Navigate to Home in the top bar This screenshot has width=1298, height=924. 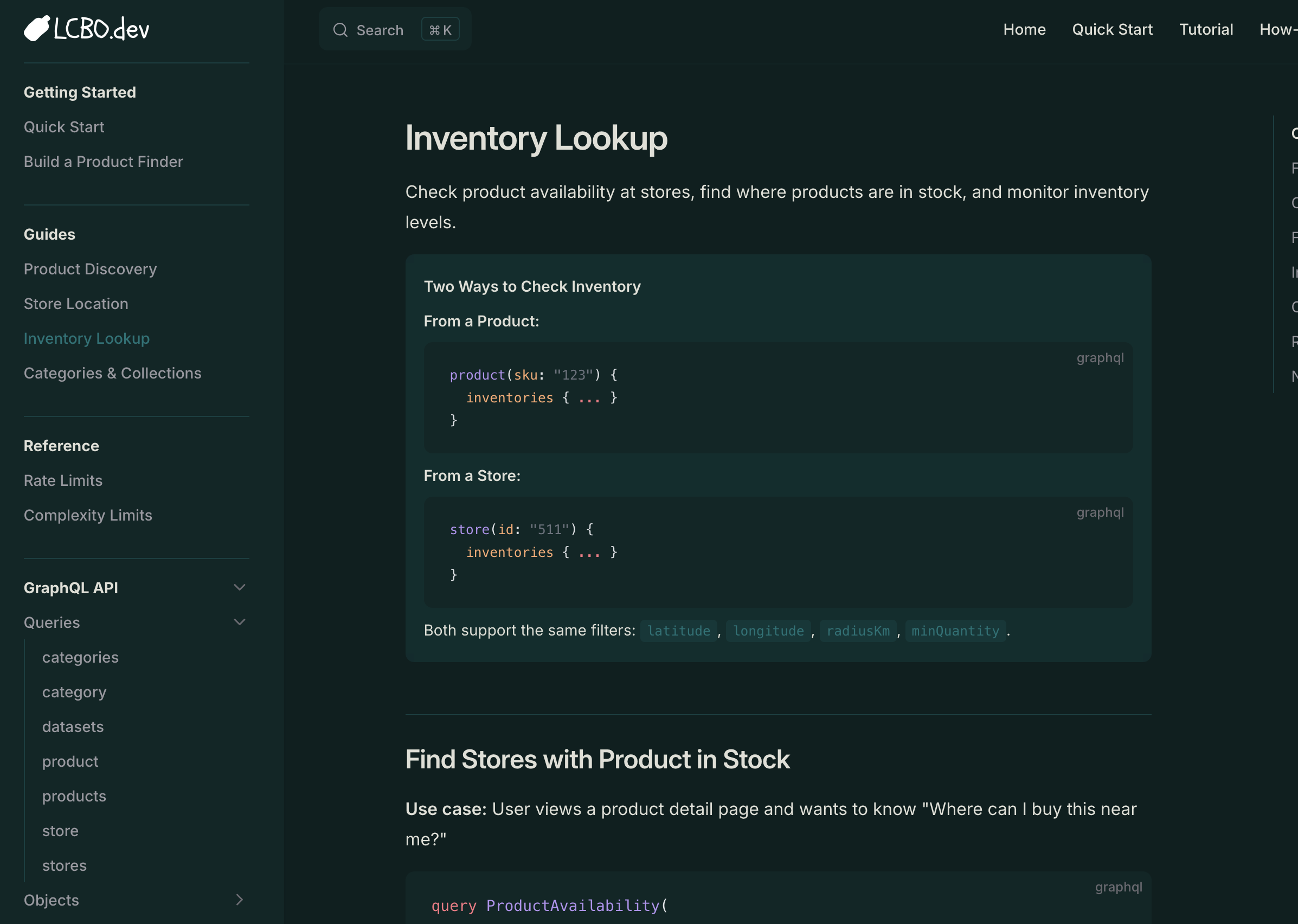point(1024,29)
